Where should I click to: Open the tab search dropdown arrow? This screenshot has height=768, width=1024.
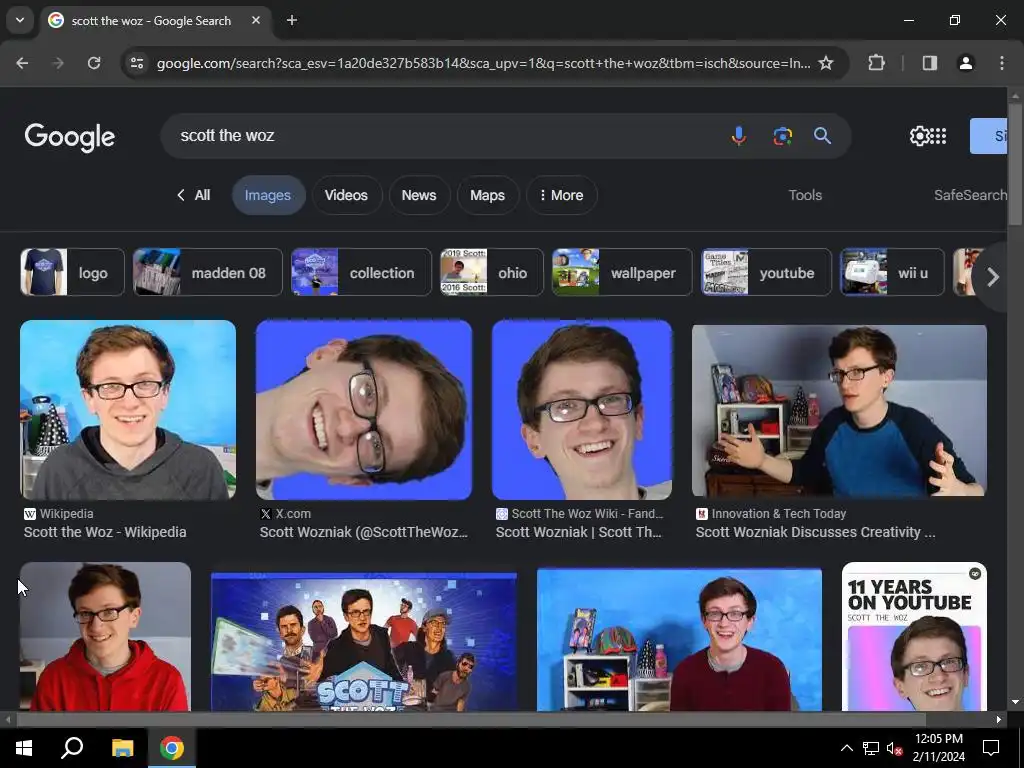coord(20,20)
